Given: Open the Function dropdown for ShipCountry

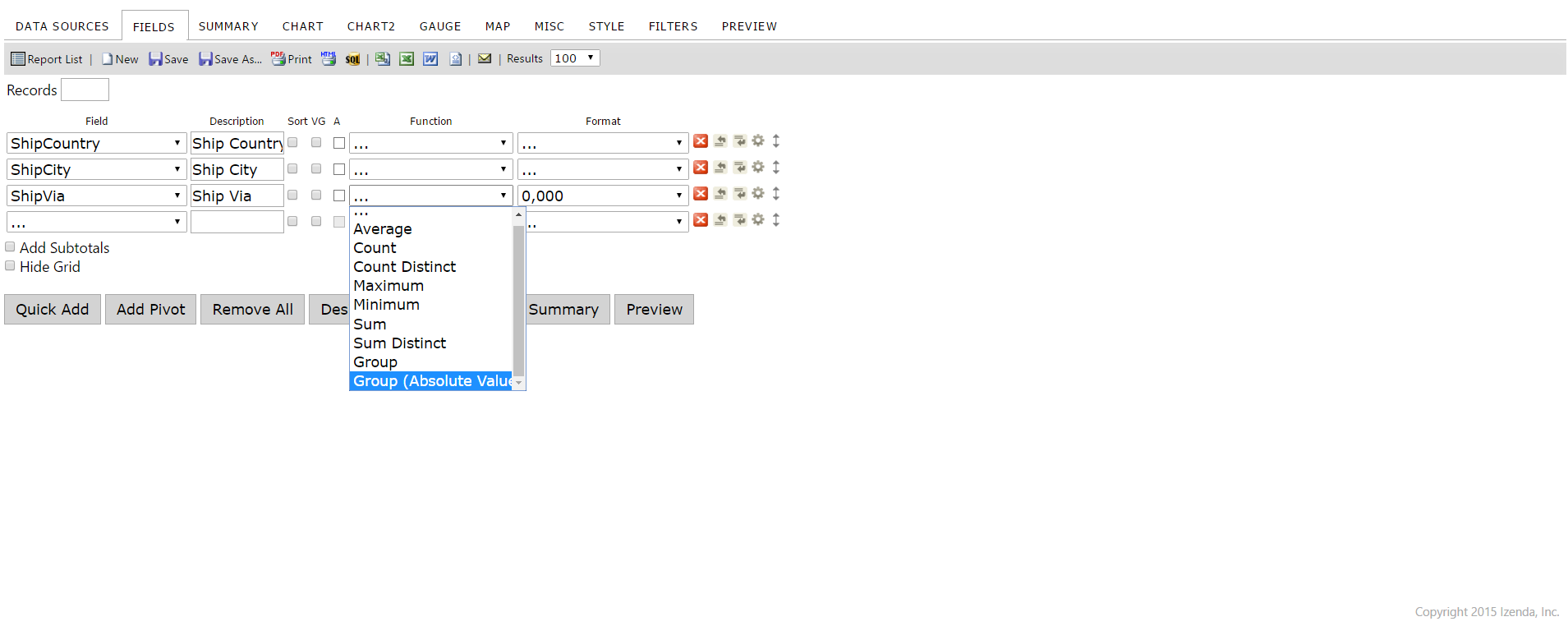Looking at the screenshot, I should (431, 143).
